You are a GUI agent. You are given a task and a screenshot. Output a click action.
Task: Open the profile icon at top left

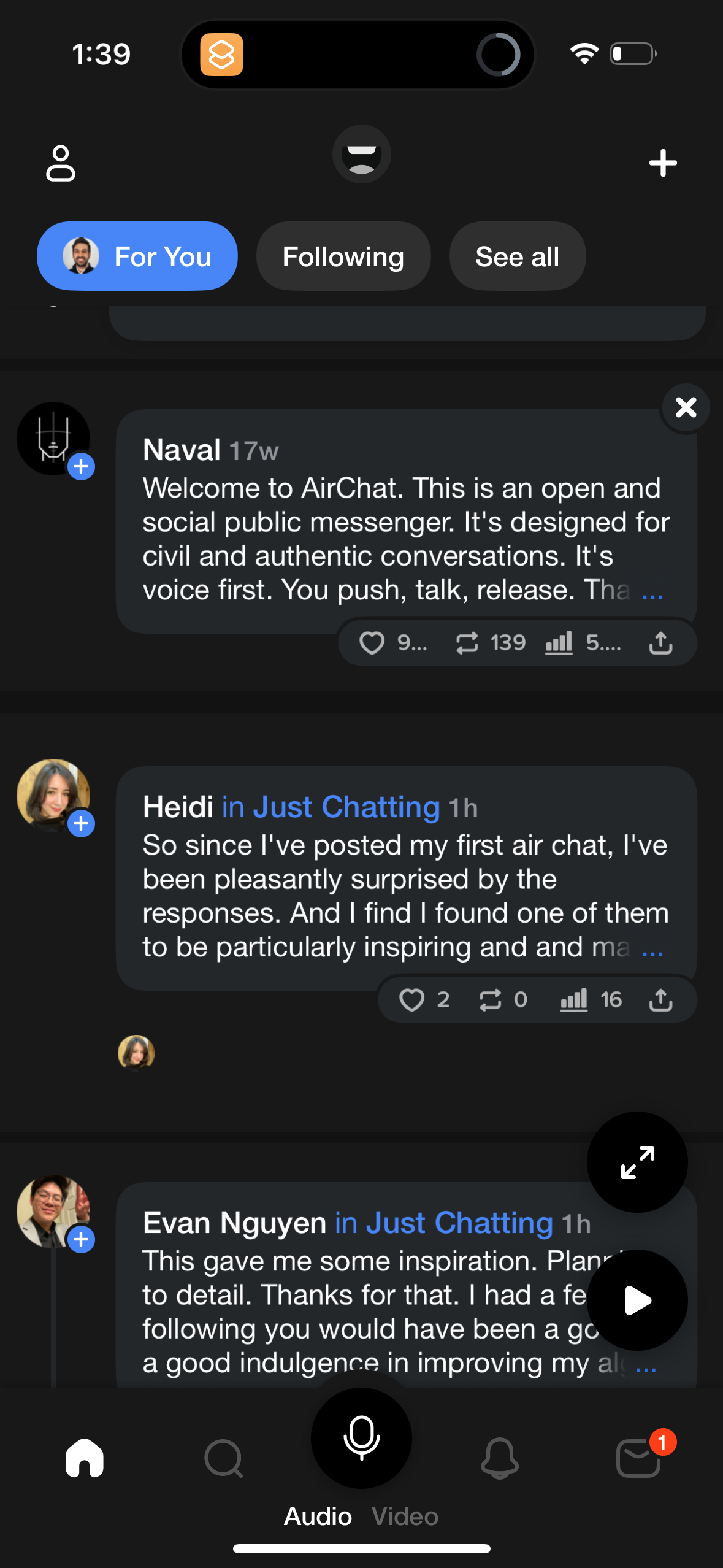60,163
